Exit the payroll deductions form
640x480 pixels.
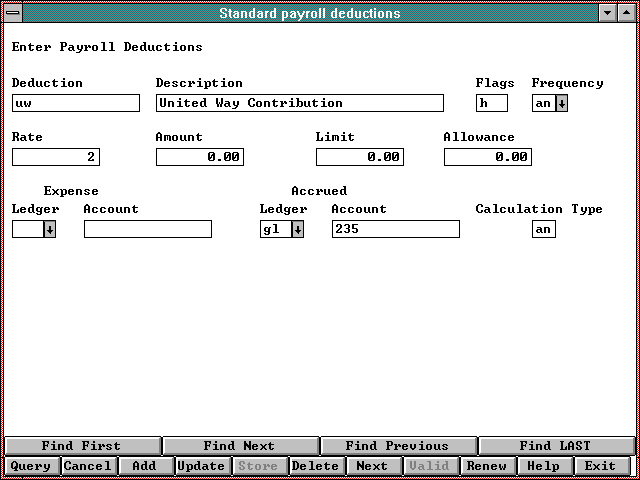tap(600, 466)
